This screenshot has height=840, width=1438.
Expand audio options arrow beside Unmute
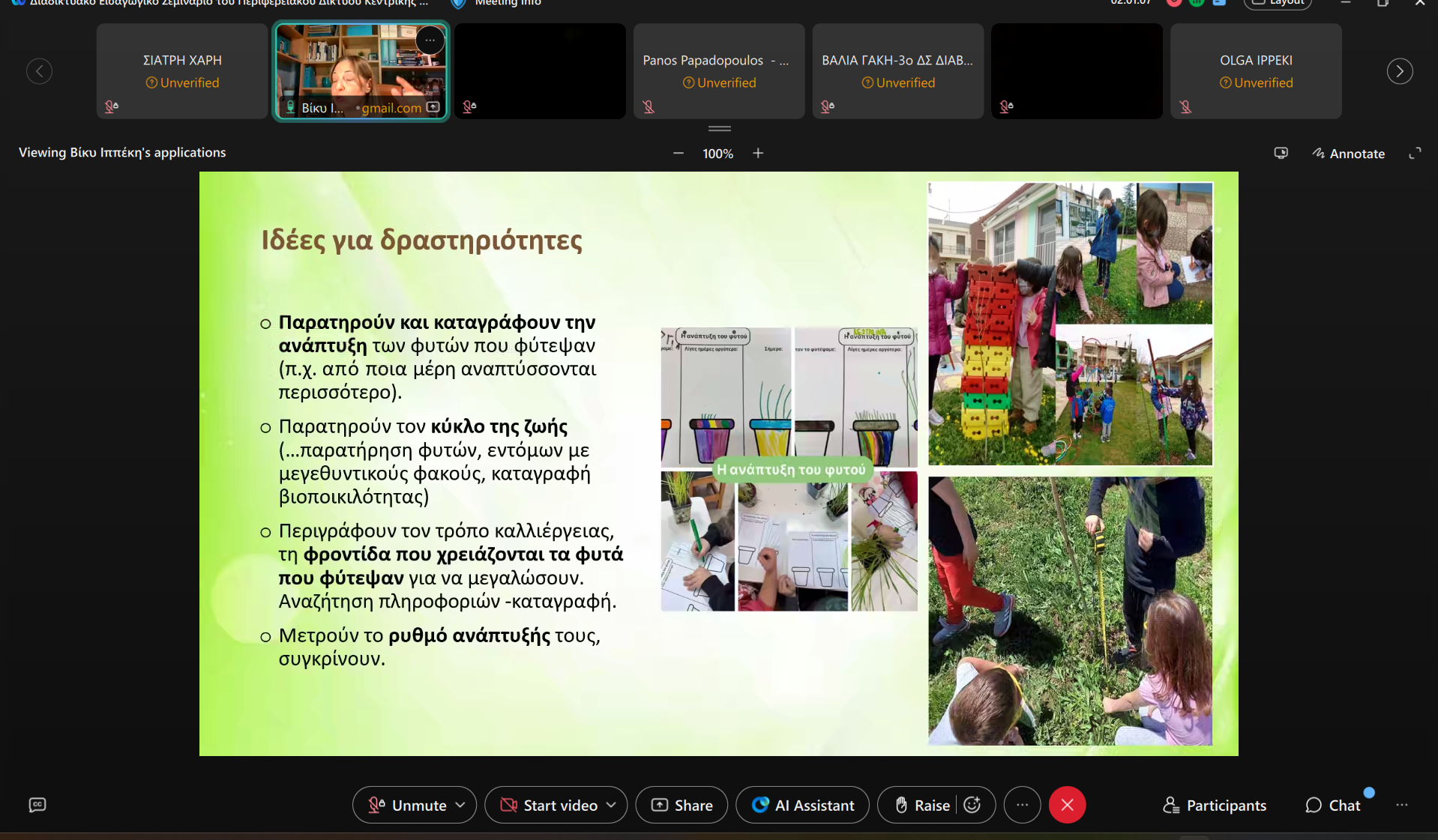click(460, 805)
